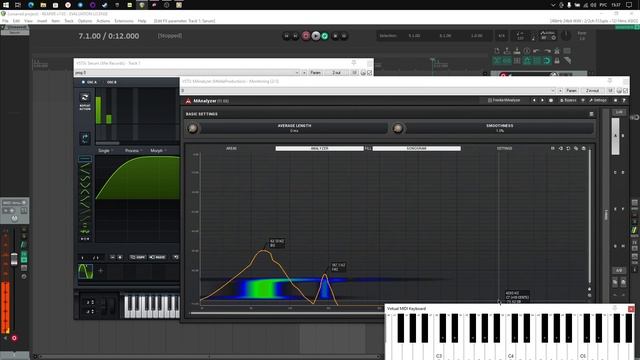Image resolution: width=640 pixels, height=360 pixels.
Task: Click the Smoothness knob
Action: tap(398, 129)
